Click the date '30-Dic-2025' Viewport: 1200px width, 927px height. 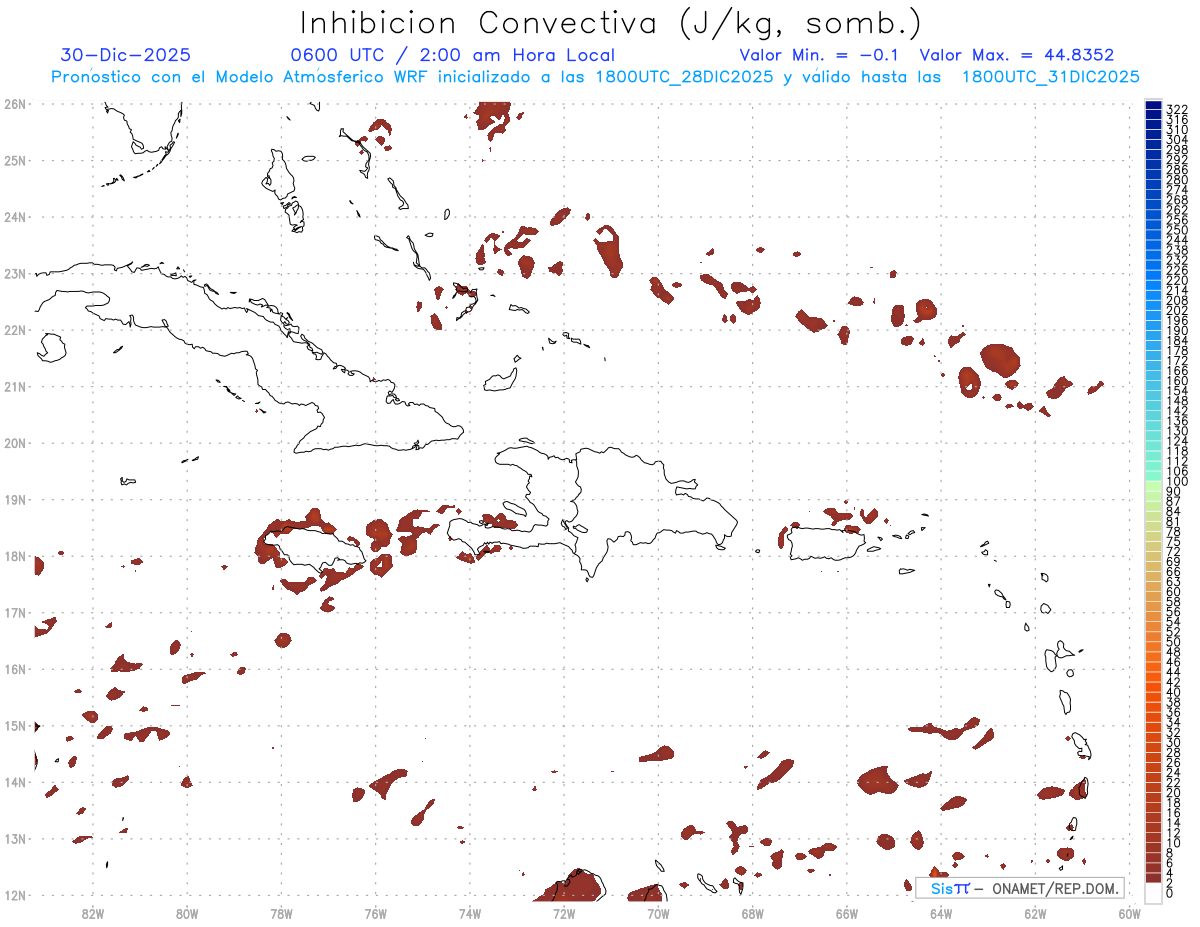tap(126, 55)
